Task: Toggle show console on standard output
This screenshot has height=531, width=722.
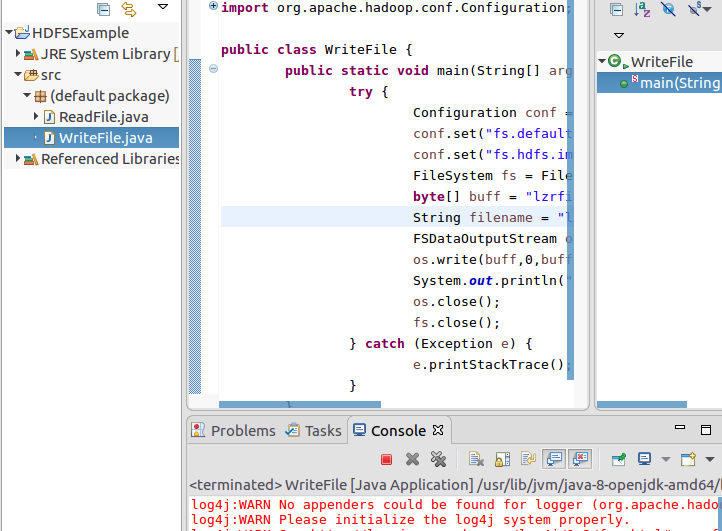Action: point(554,459)
